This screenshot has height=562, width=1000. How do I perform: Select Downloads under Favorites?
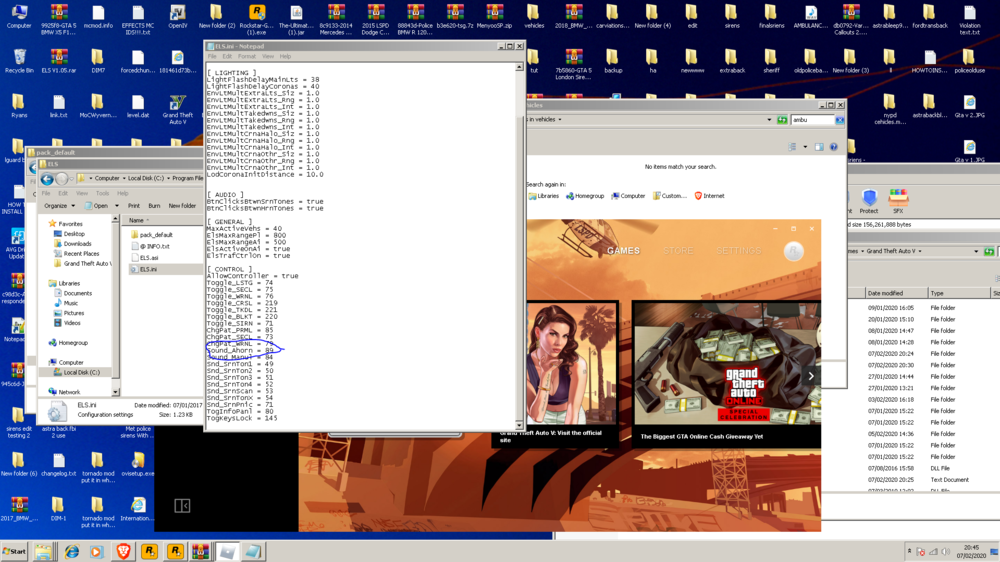73,244
